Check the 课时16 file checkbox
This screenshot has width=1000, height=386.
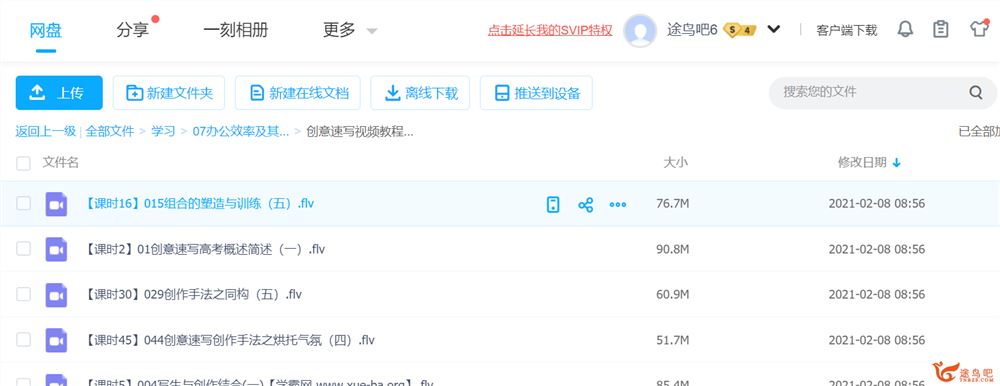[x=23, y=204]
